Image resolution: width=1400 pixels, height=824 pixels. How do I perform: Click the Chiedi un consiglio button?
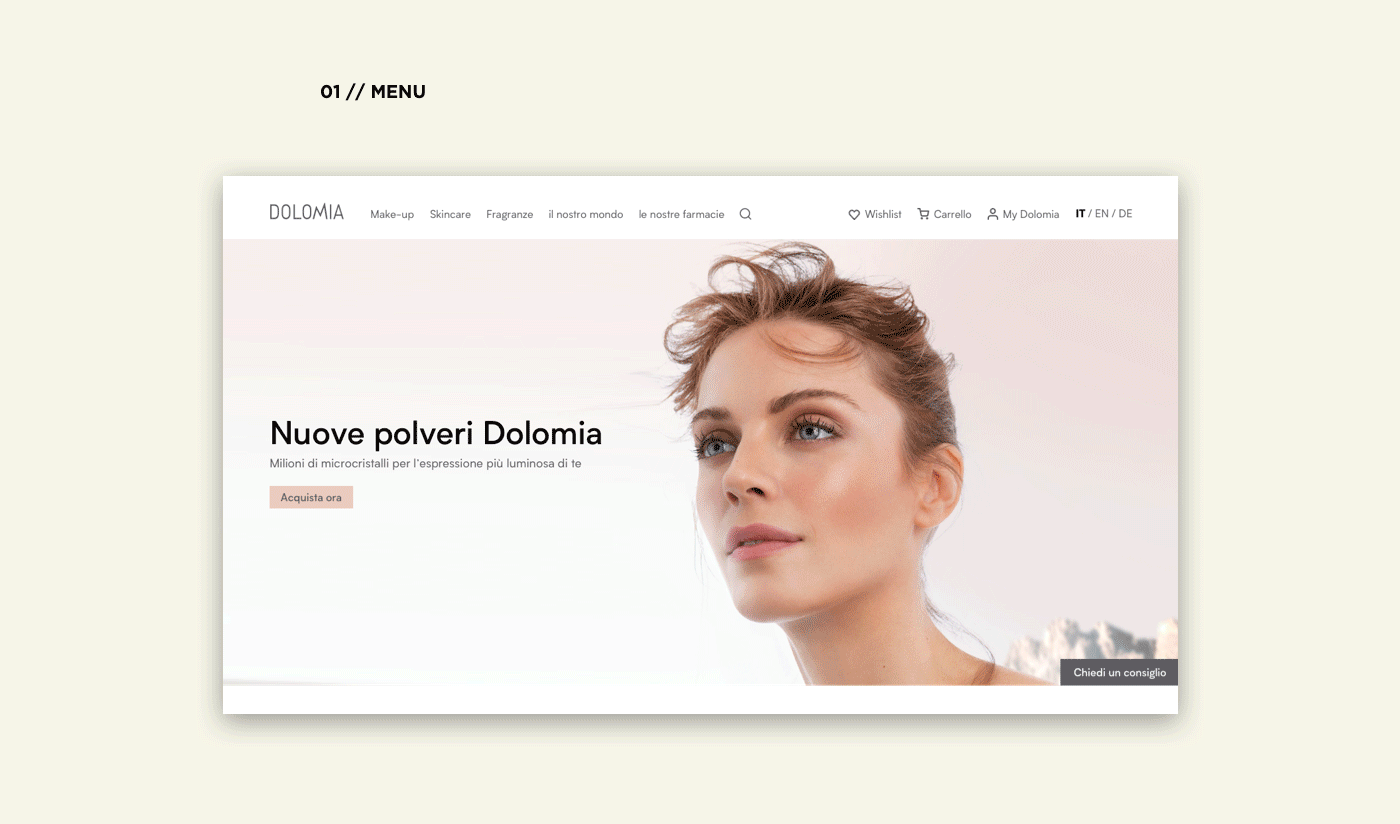click(x=1119, y=672)
